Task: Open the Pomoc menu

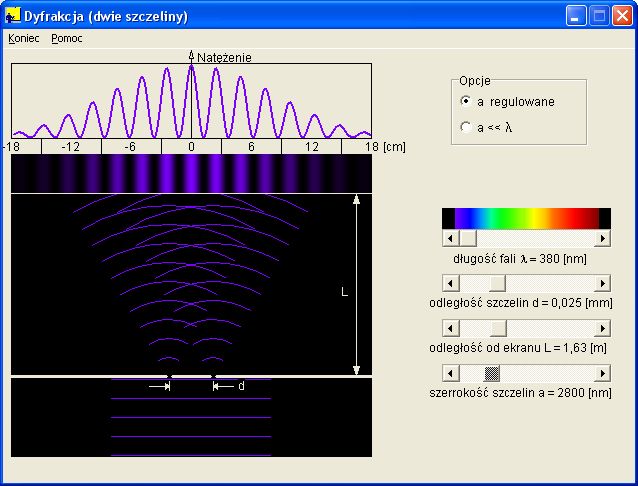Action: pos(67,38)
